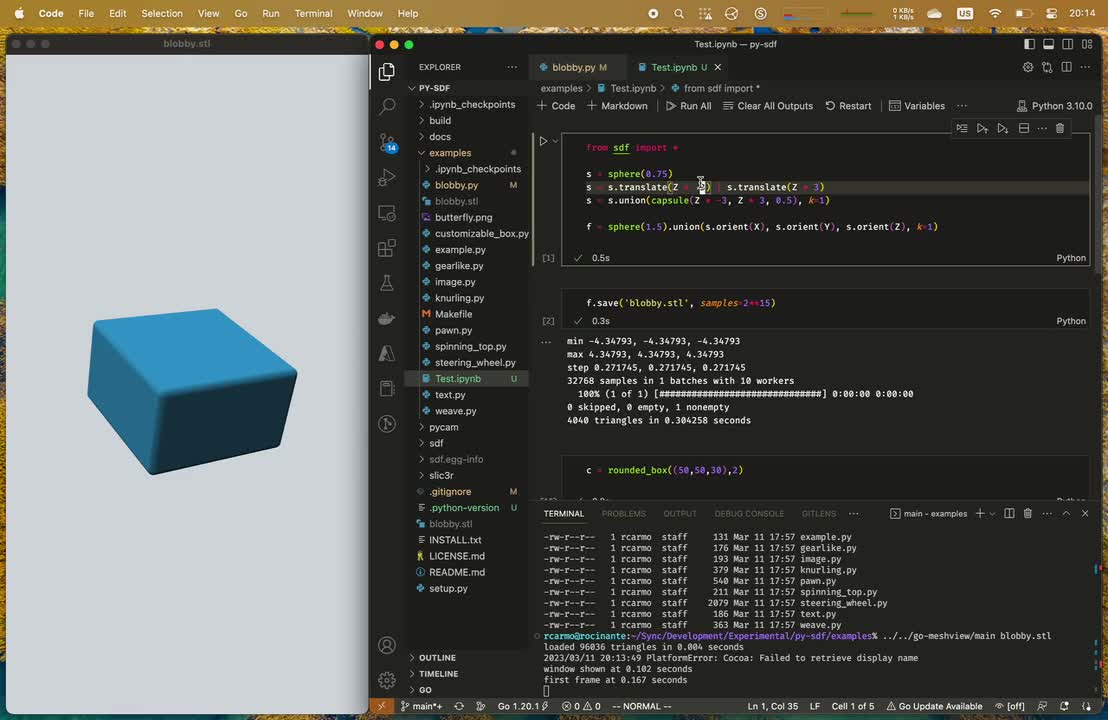
Task: Click Go Update Available in status bar
Action: pyautogui.click(x=934, y=706)
